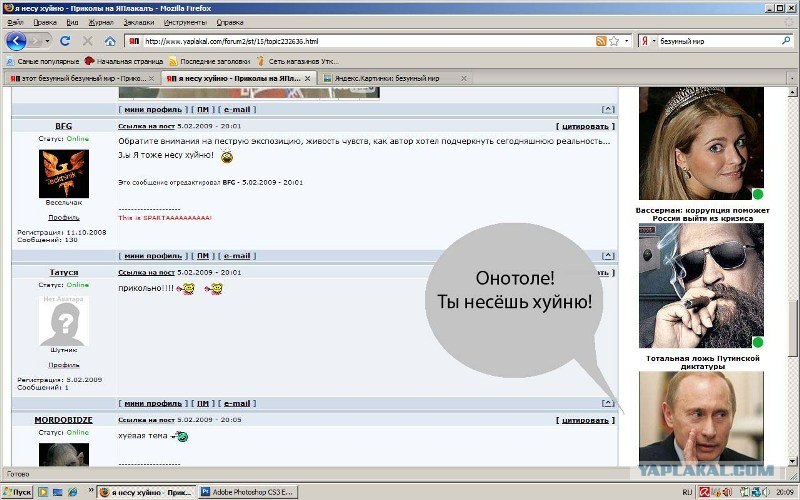
Task: Bookmark this page with the star icon
Action: coord(614,41)
